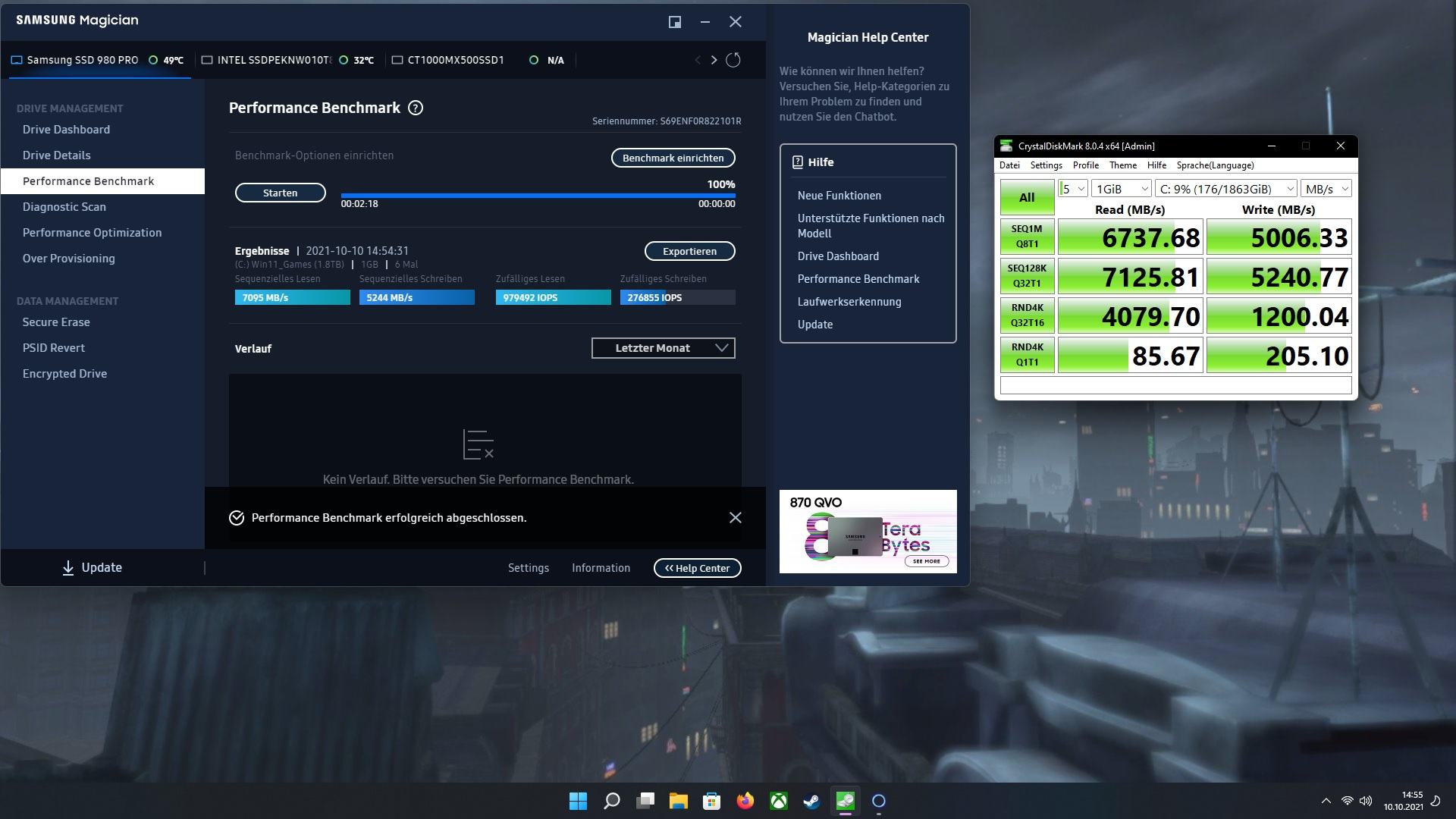This screenshot has height=819, width=1456.
Task: Click the volume icon in system tray
Action: (1366, 801)
